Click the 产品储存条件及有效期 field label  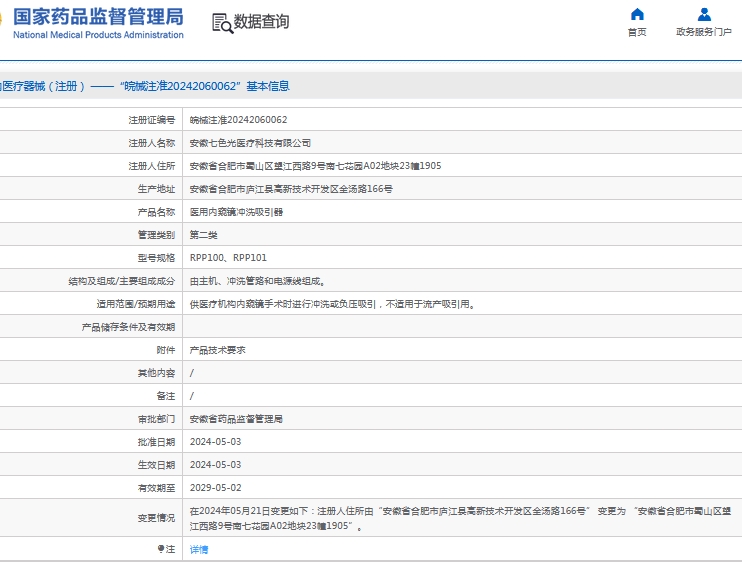(128, 327)
